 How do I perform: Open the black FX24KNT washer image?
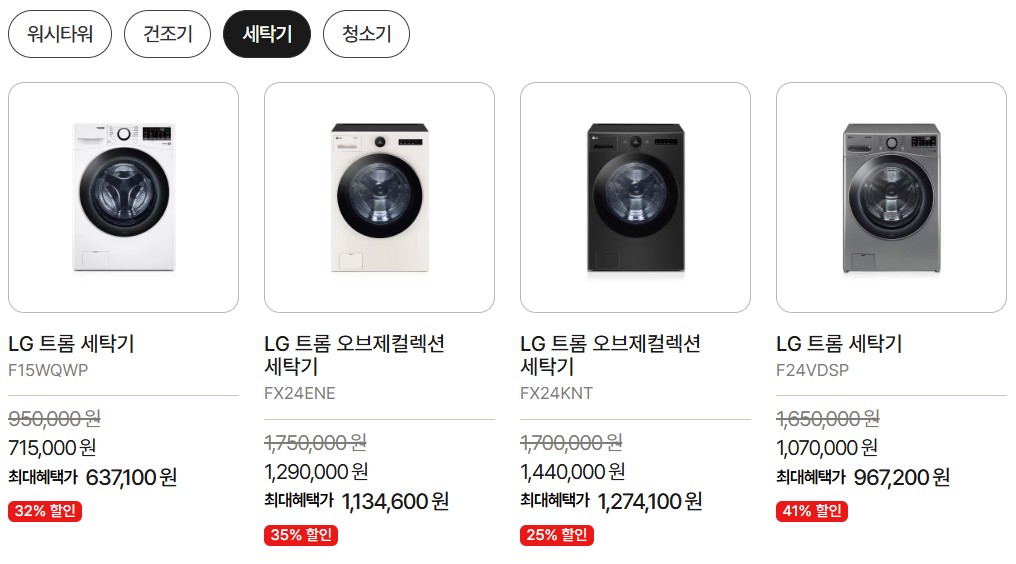pyautogui.click(x=635, y=197)
